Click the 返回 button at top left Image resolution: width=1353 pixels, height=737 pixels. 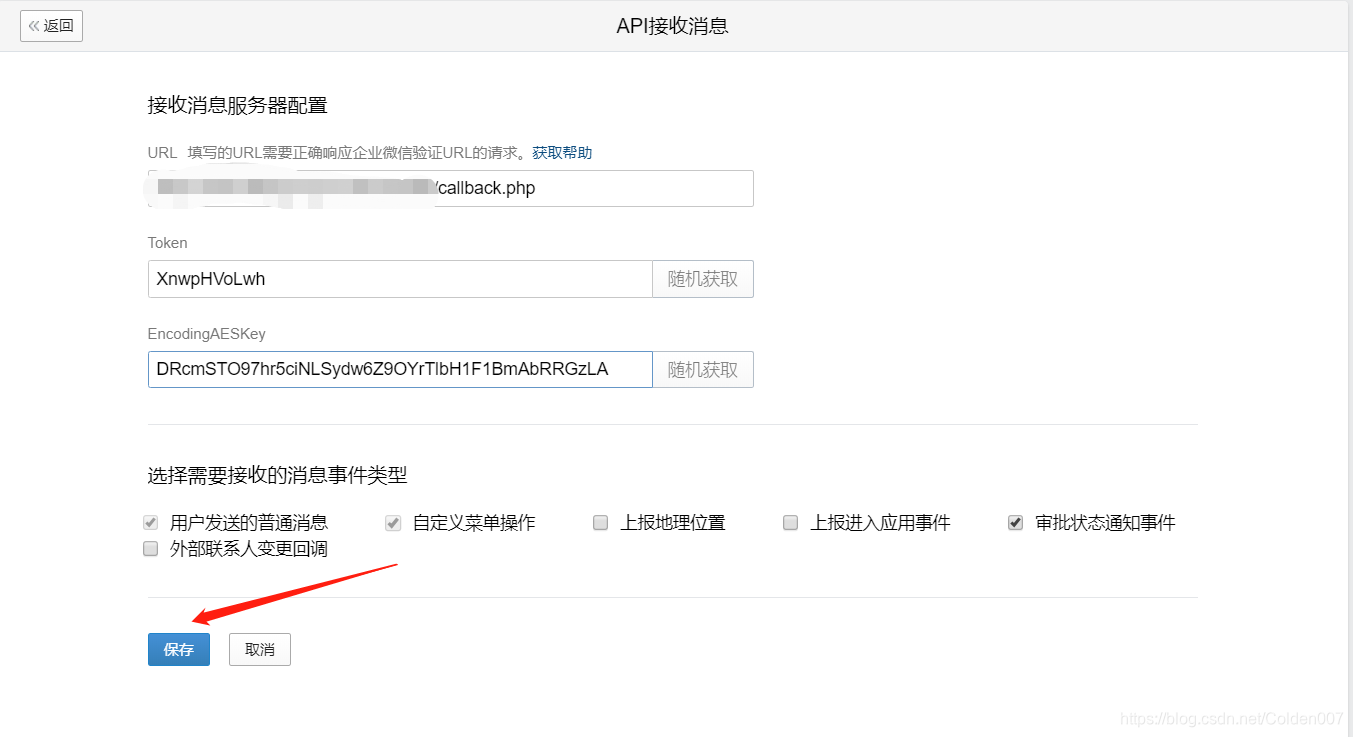pos(51,25)
